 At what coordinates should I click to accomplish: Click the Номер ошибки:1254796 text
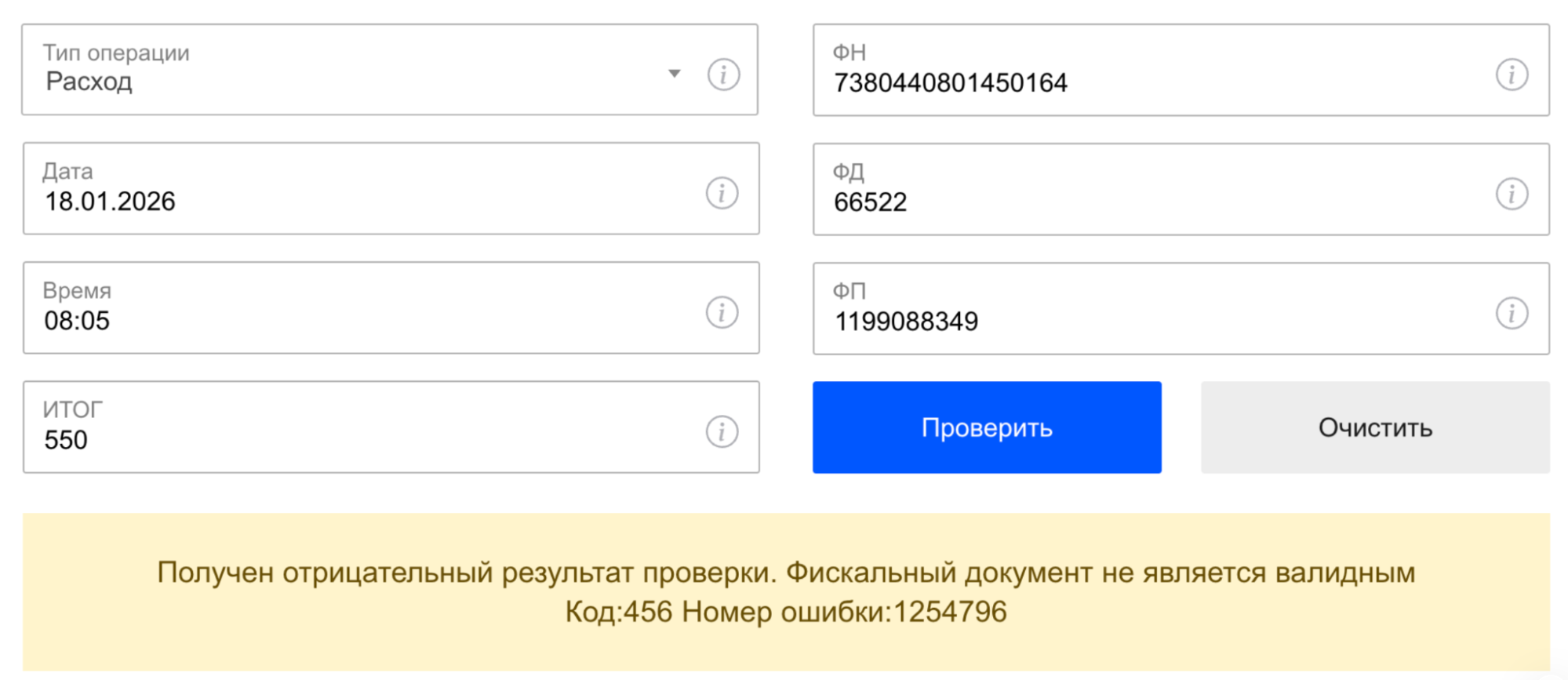tap(844, 612)
